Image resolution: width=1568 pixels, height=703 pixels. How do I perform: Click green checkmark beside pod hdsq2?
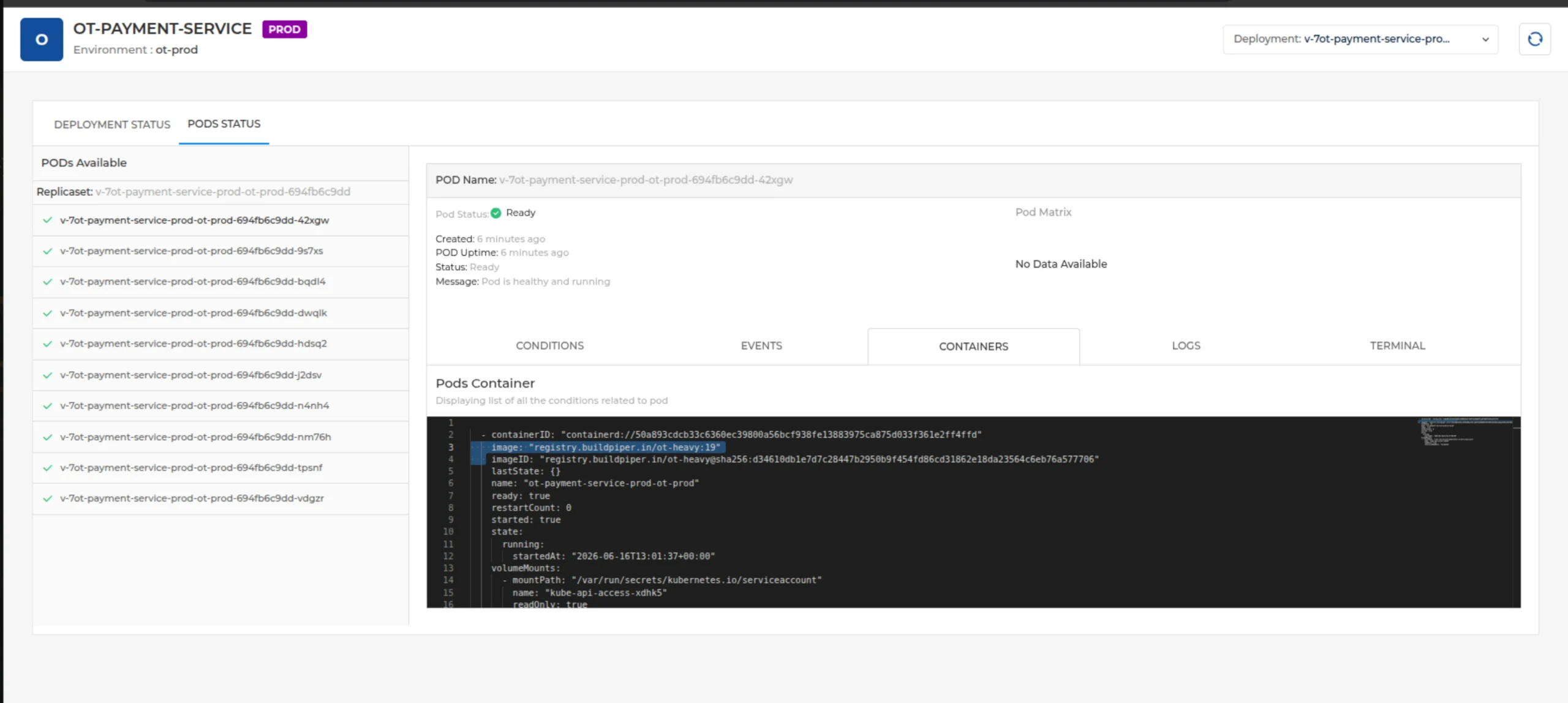(x=47, y=344)
